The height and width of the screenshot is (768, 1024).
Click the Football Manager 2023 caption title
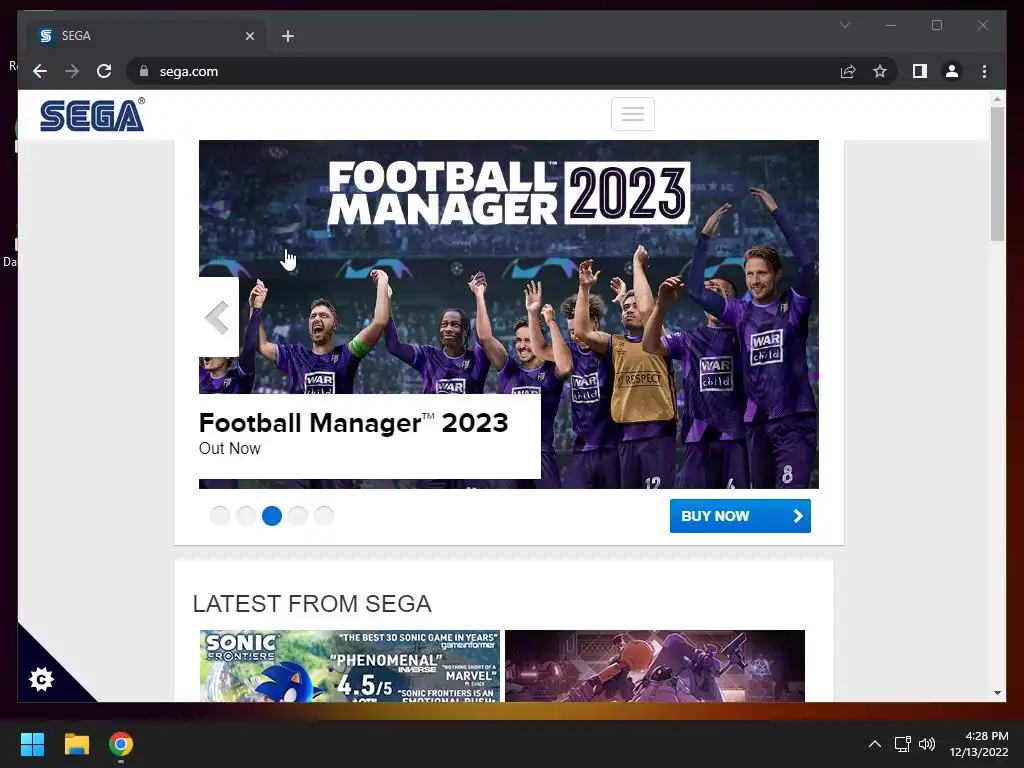353,423
